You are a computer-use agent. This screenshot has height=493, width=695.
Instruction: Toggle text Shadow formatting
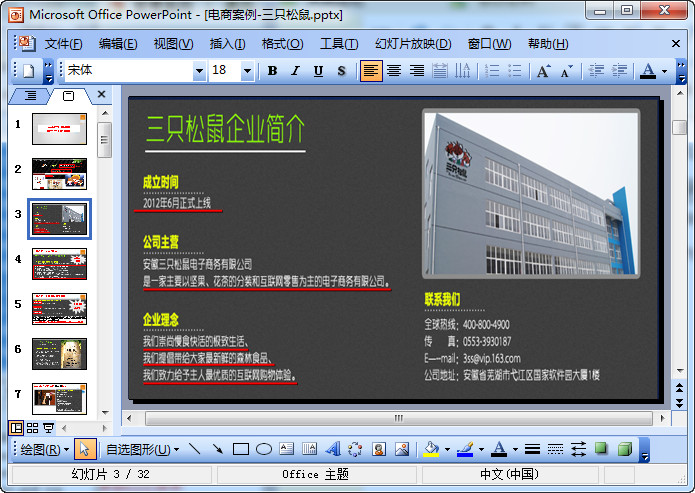click(341, 71)
